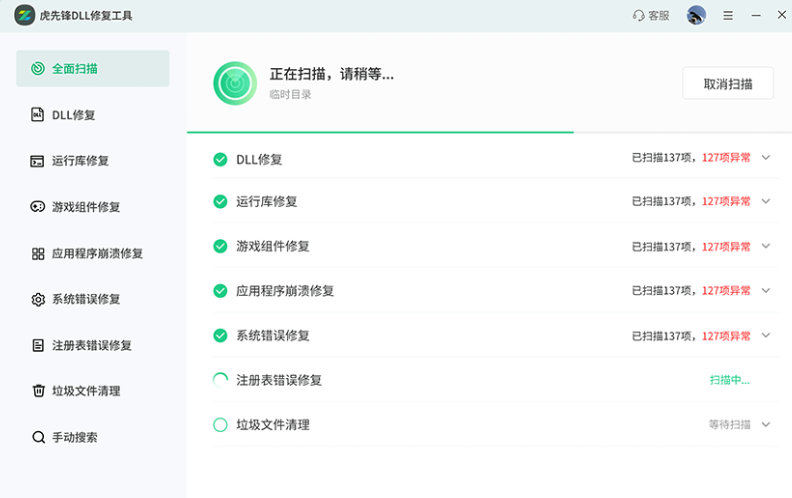Click the 游戏组件修复 gamepad icon
The image size is (792, 498).
[x=37, y=207]
